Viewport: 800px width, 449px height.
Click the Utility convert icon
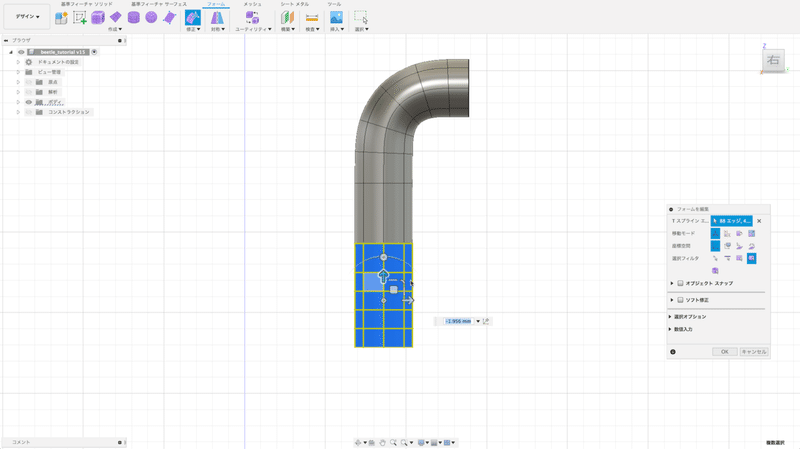(252, 17)
